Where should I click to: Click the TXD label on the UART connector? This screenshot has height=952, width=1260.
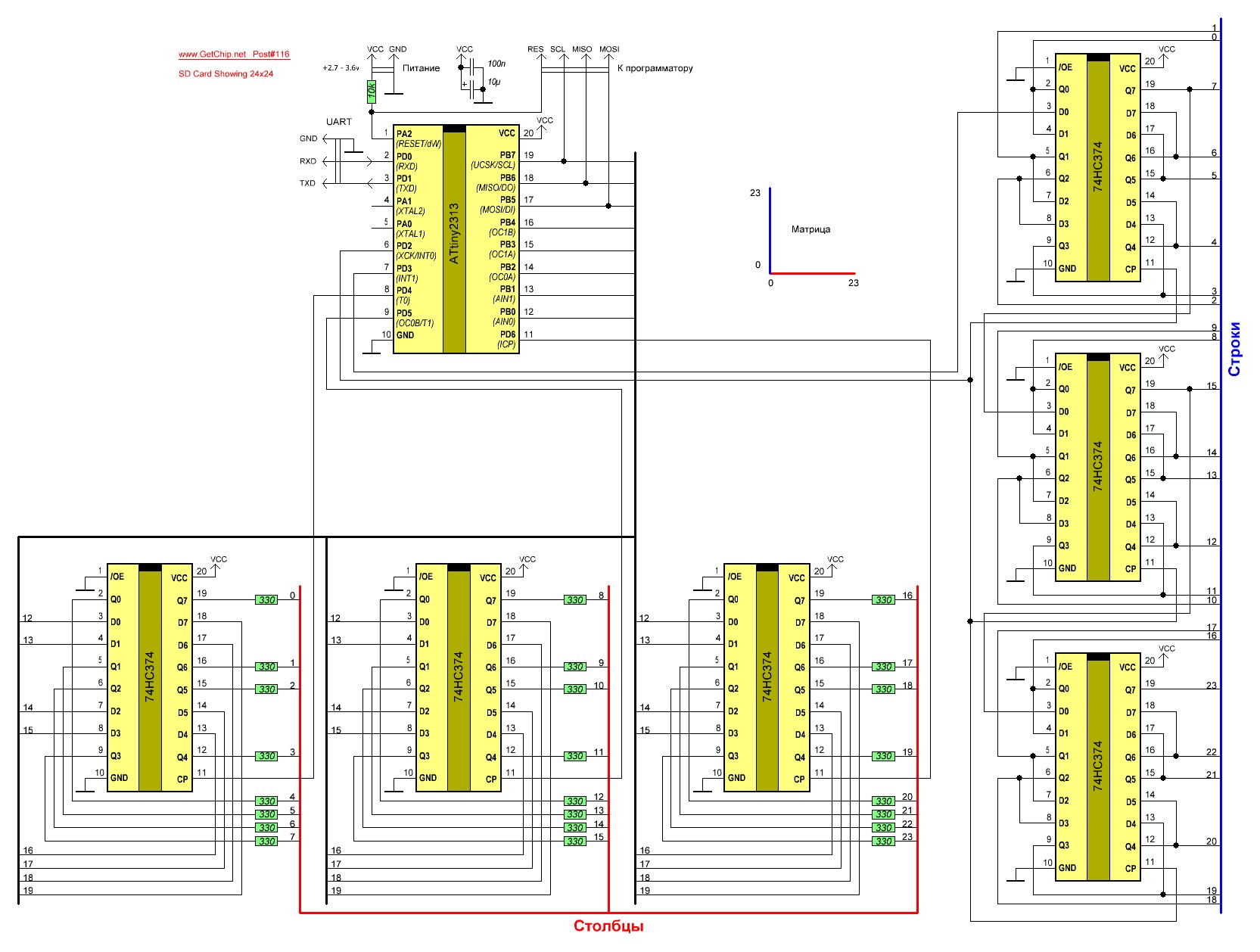click(307, 183)
